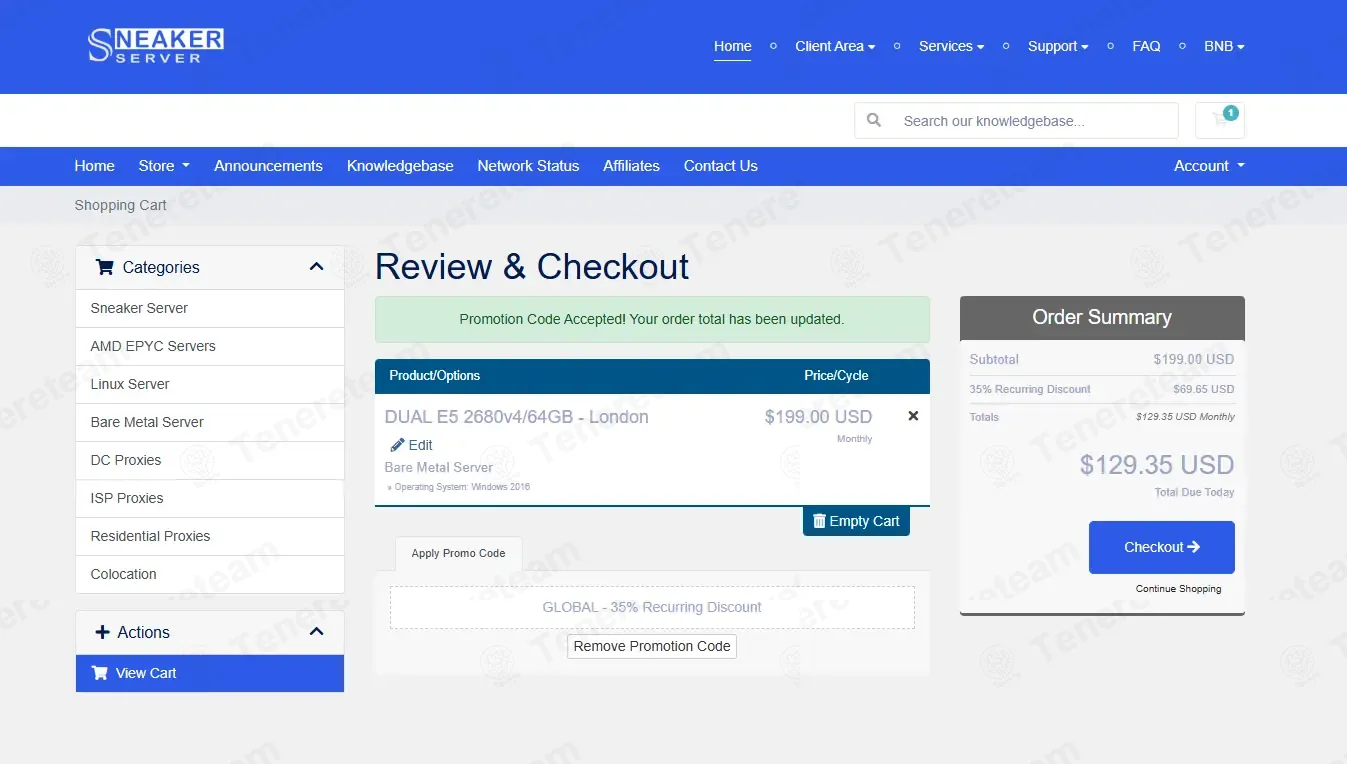Click the Actions plus icon
This screenshot has height=764, width=1347.
(102, 632)
